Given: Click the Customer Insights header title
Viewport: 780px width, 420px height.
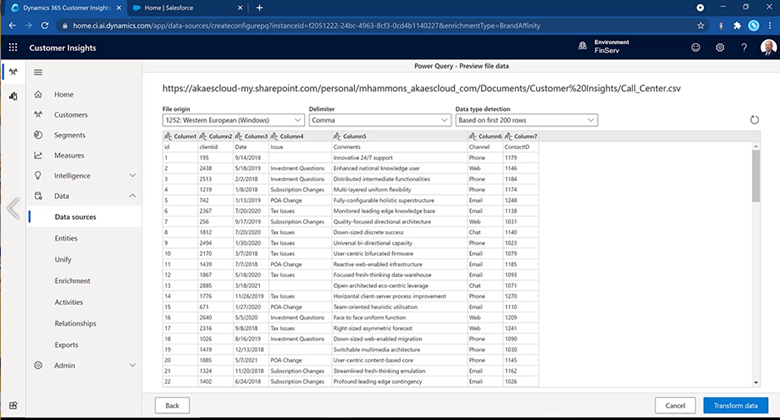Looking at the screenshot, I should tap(63, 48).
